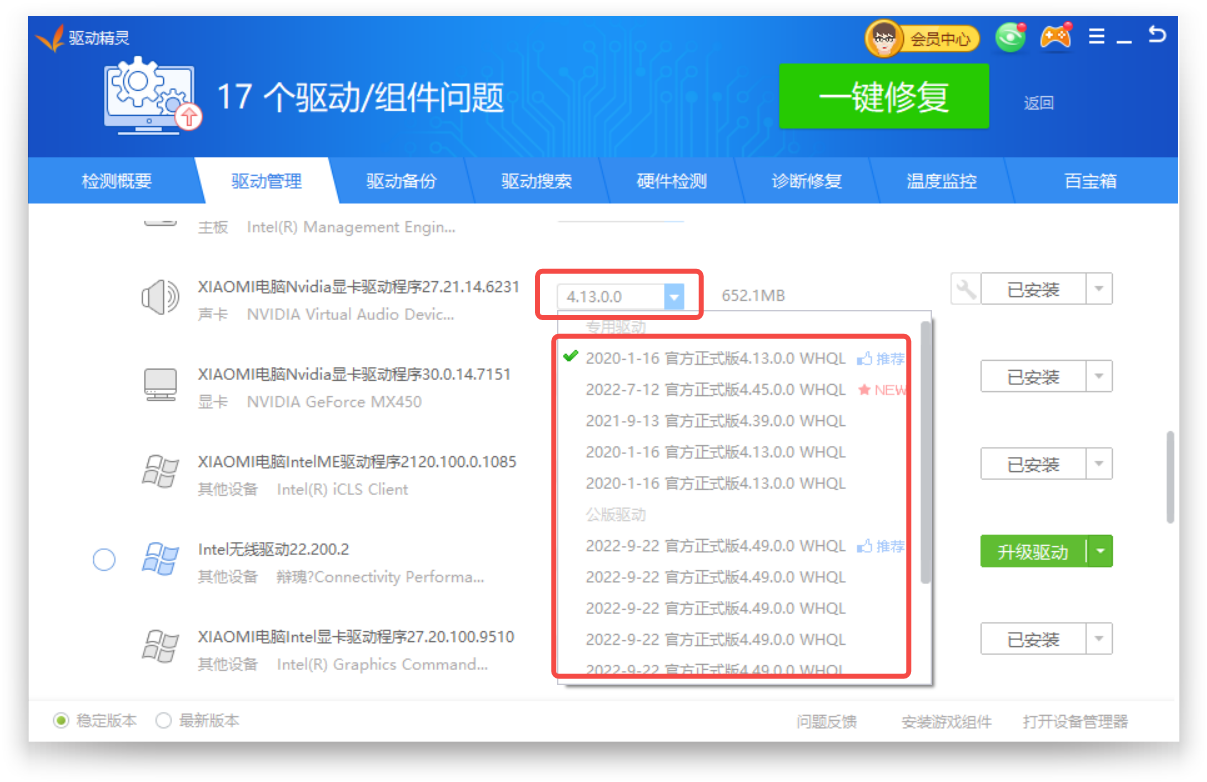Choose the 2022-7-12 version 4.45.0.0 entry
The height and width of the screenshot is (782, 1207).
pos(715,389)
